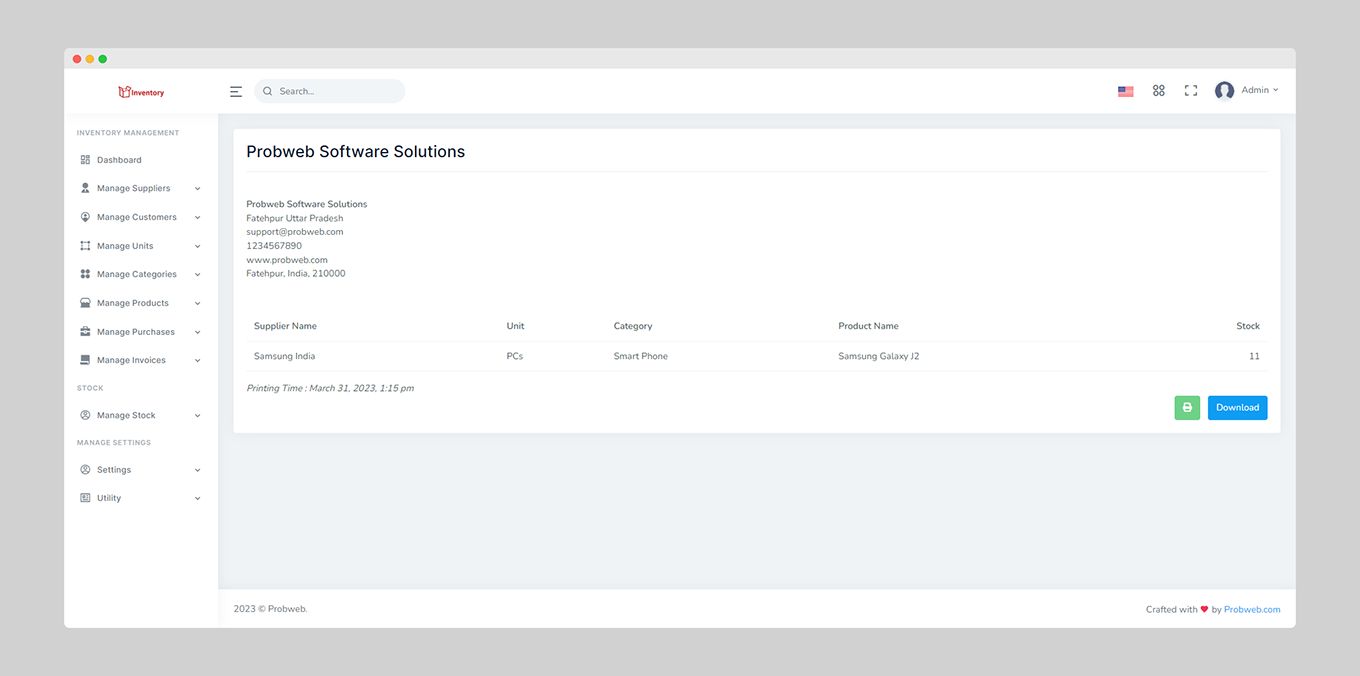Follow the Probweb.com footer link
This screenshot has height=676, width=1360.
click(1252, 610)
